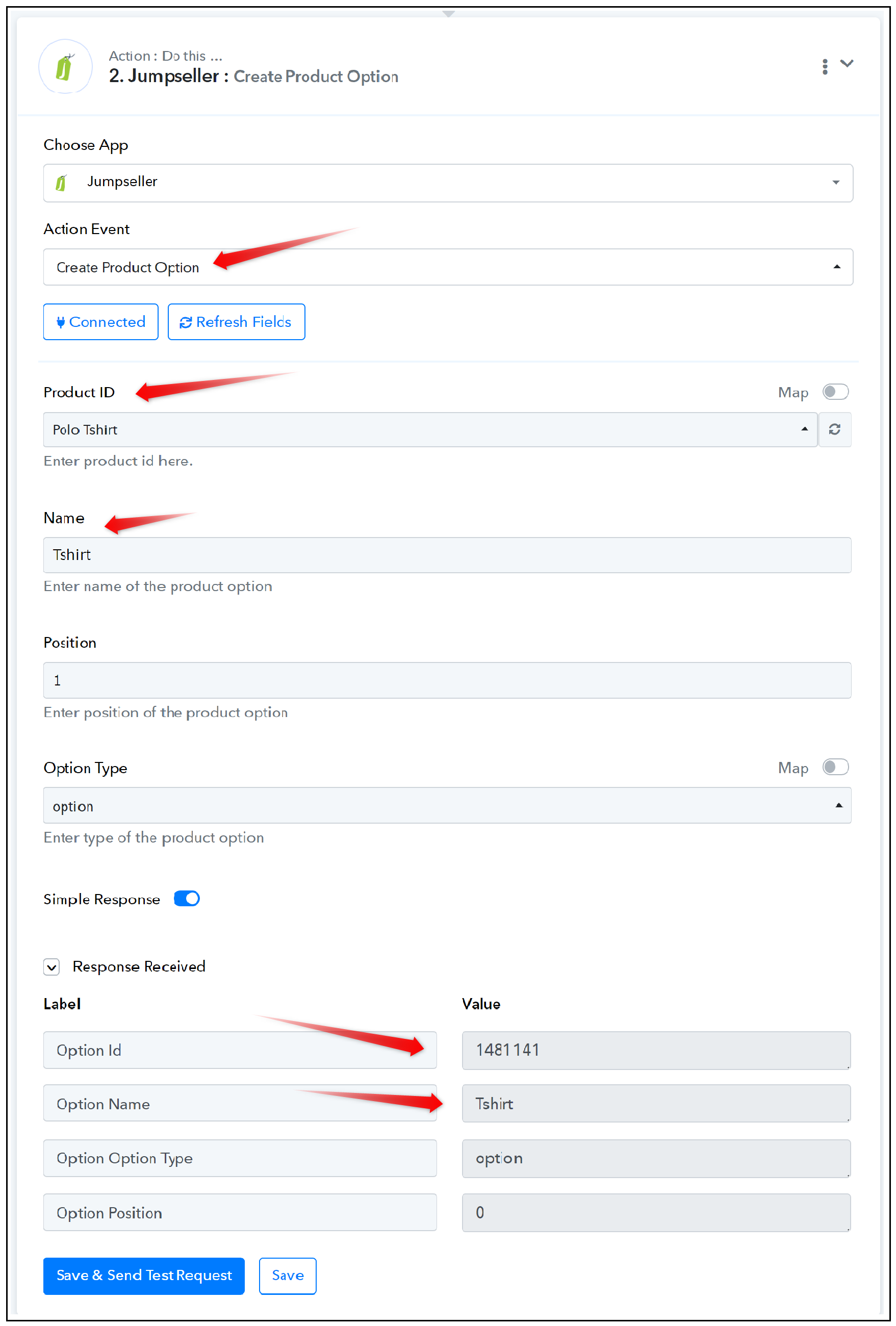896x1326 pixels.
Task: Click the Jumpseller icon inside Choose App field
Action: tap(62, 183)
